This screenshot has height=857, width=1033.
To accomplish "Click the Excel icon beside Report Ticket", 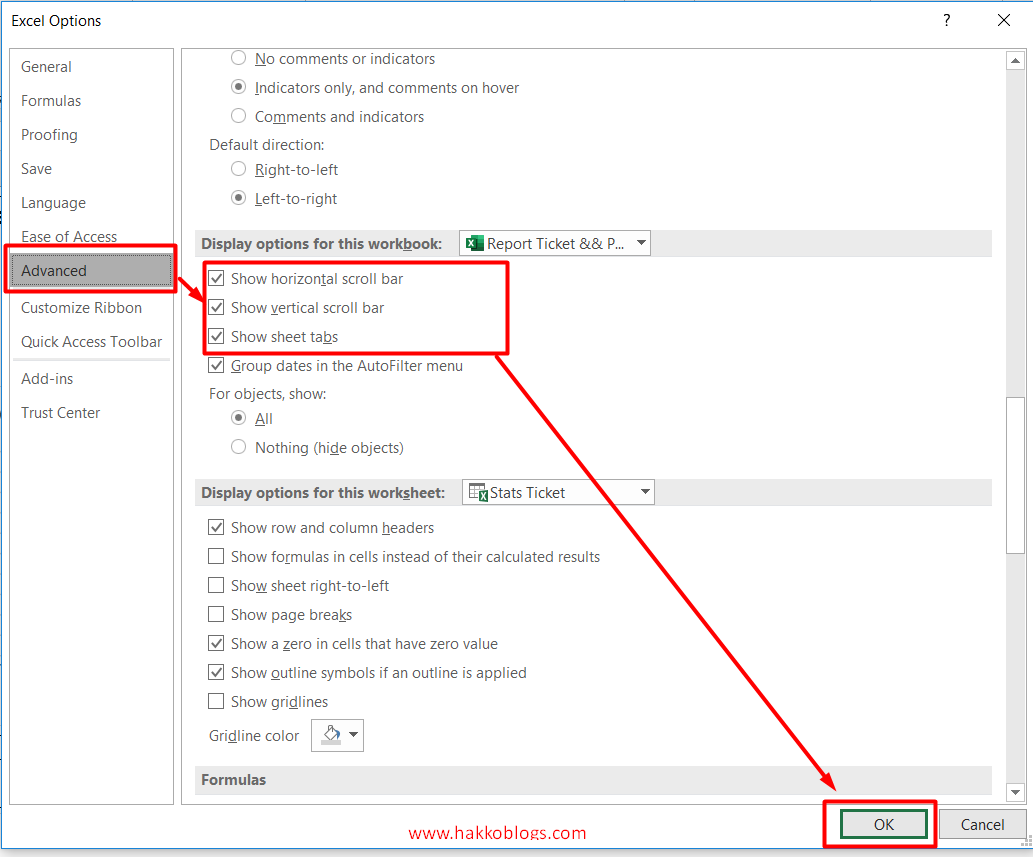I will (x=473, y=242).
